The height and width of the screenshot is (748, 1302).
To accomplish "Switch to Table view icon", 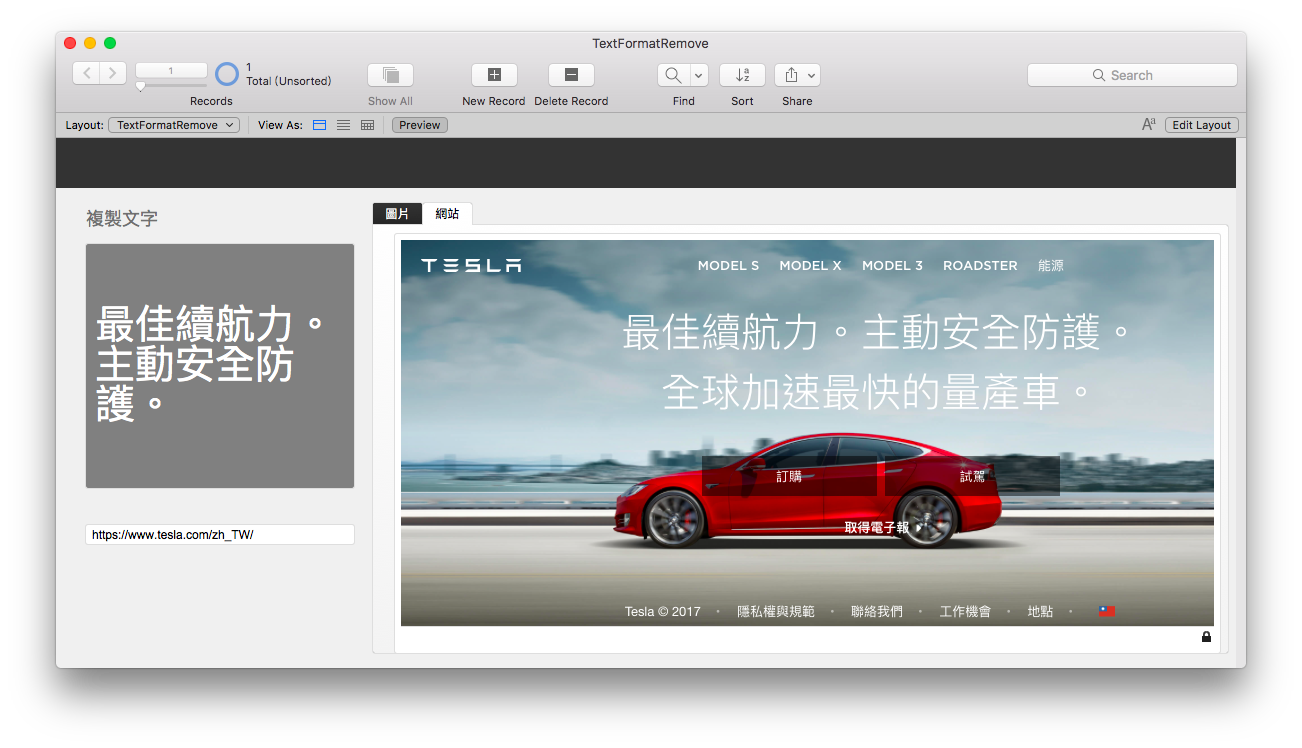I will pos(367,125).
